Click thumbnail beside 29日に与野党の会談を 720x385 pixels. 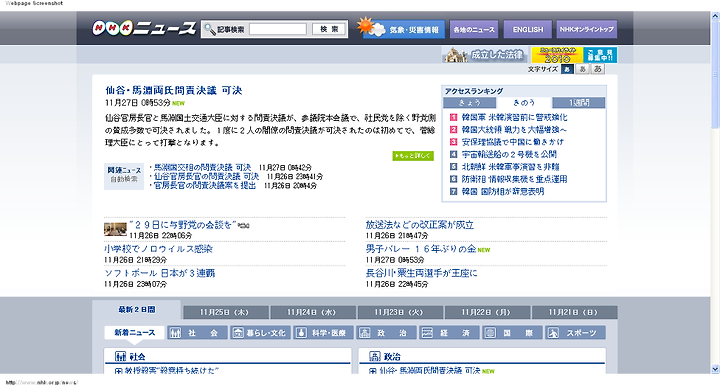[x=115, y=229]
